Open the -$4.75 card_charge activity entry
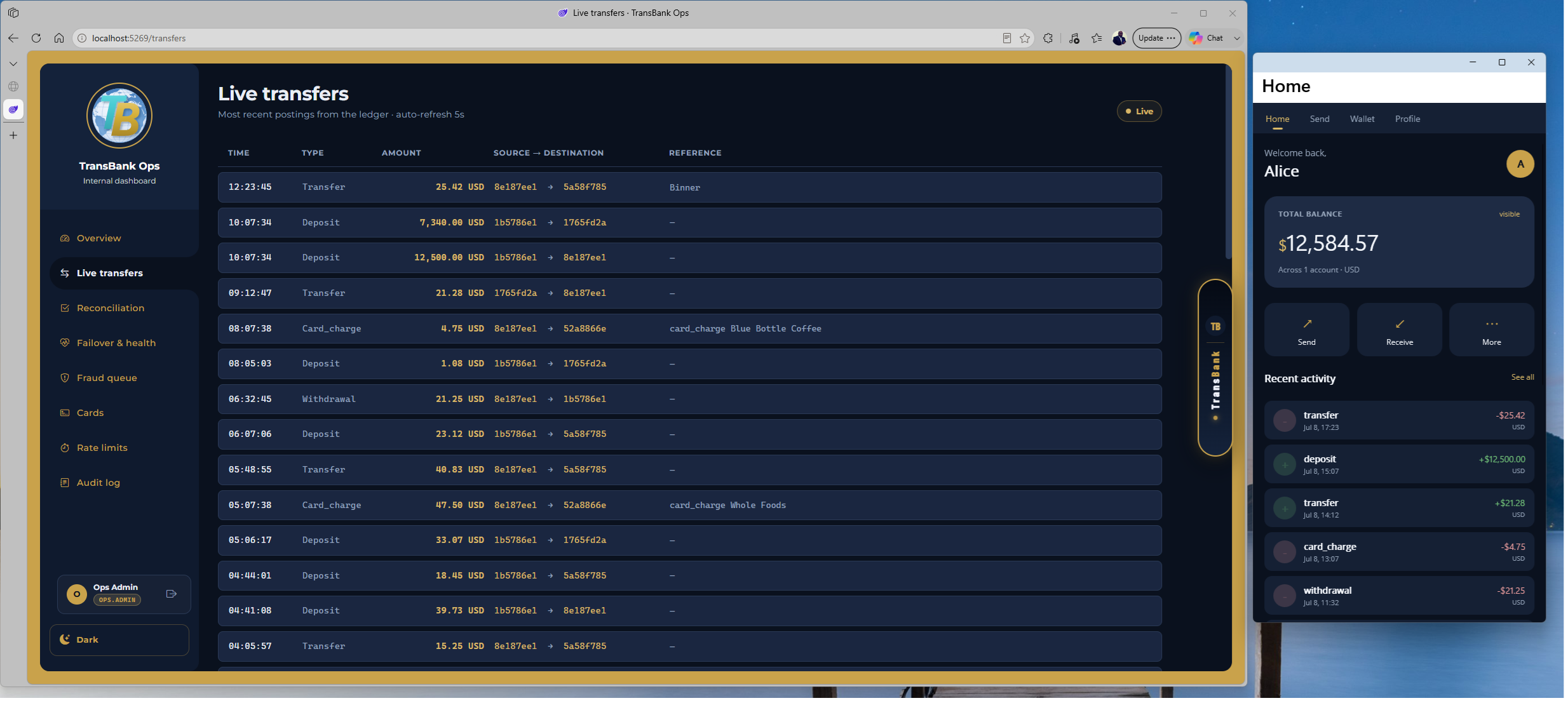 point(1399,552)
